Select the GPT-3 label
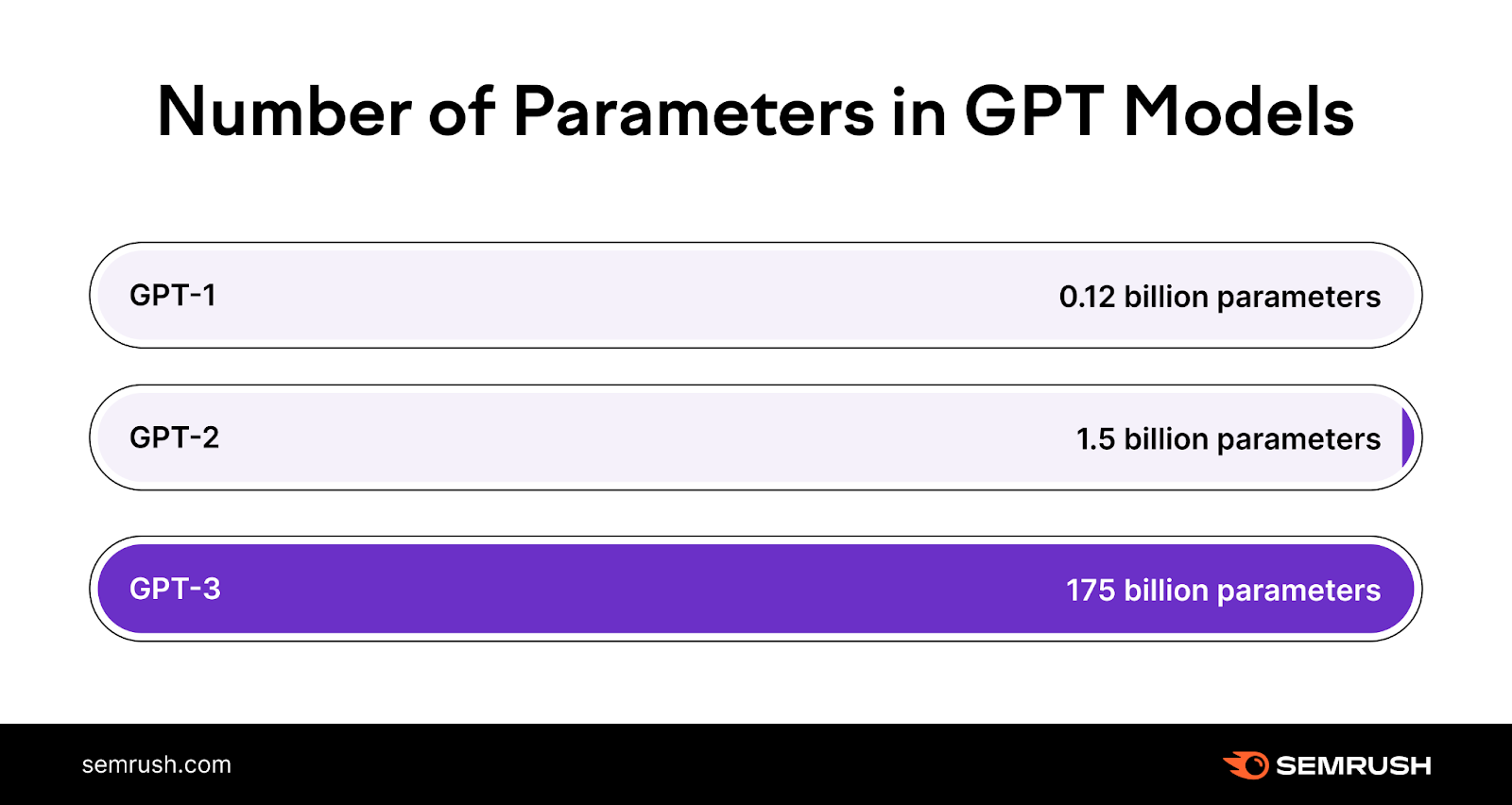 point(175,589)
